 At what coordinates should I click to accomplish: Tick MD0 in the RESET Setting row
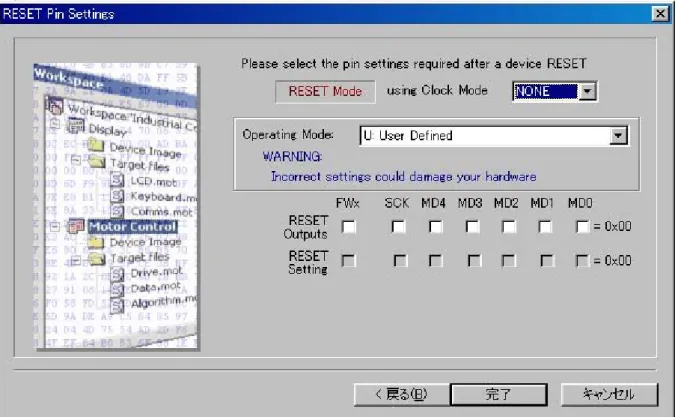pos(582,260)
